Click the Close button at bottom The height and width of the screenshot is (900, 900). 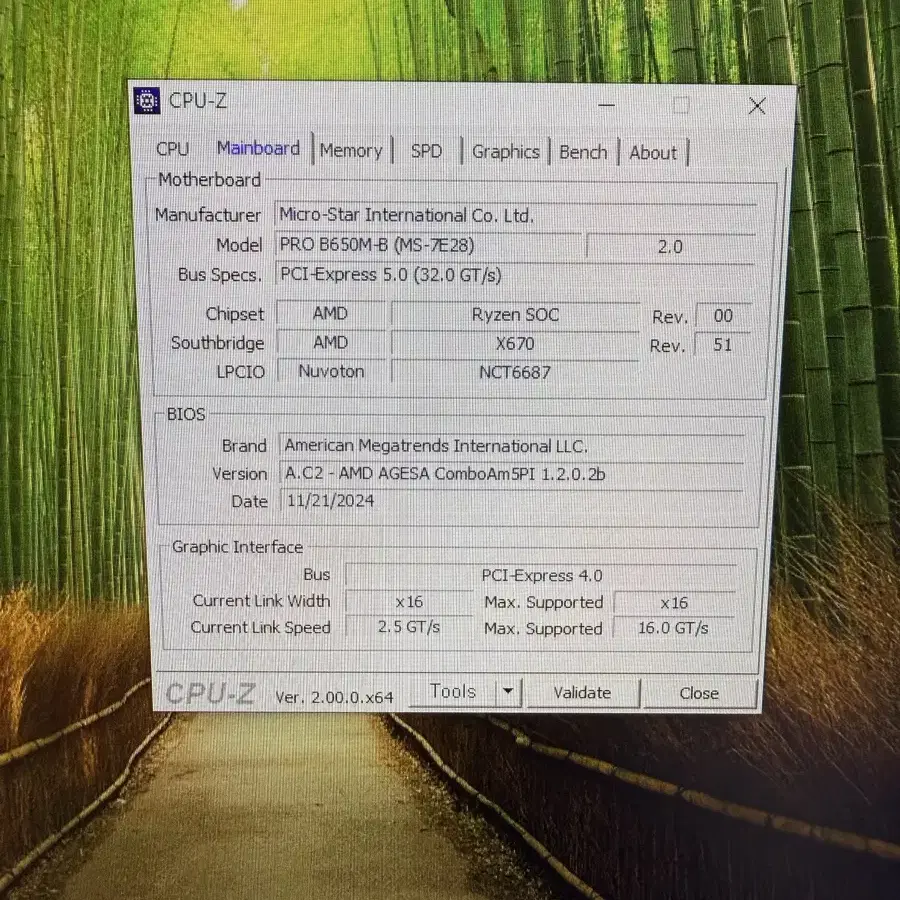pos(699,693)
